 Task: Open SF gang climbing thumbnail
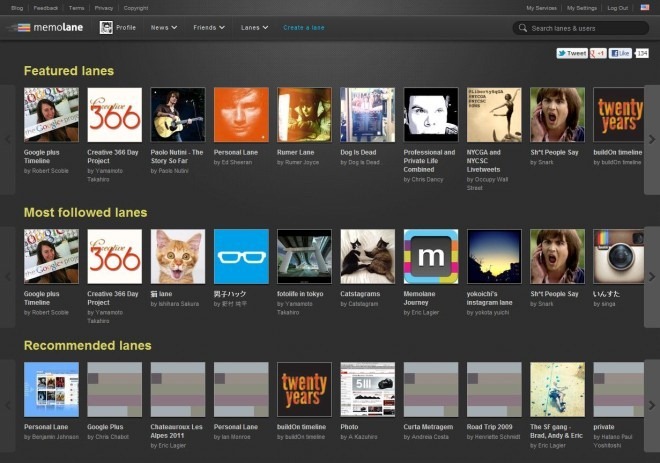pos(558,389)
